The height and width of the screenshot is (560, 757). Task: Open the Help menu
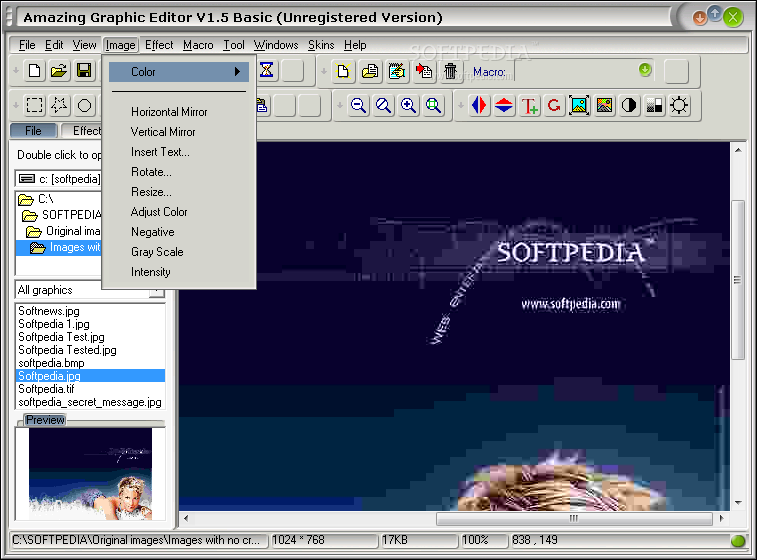pos(355,45)
